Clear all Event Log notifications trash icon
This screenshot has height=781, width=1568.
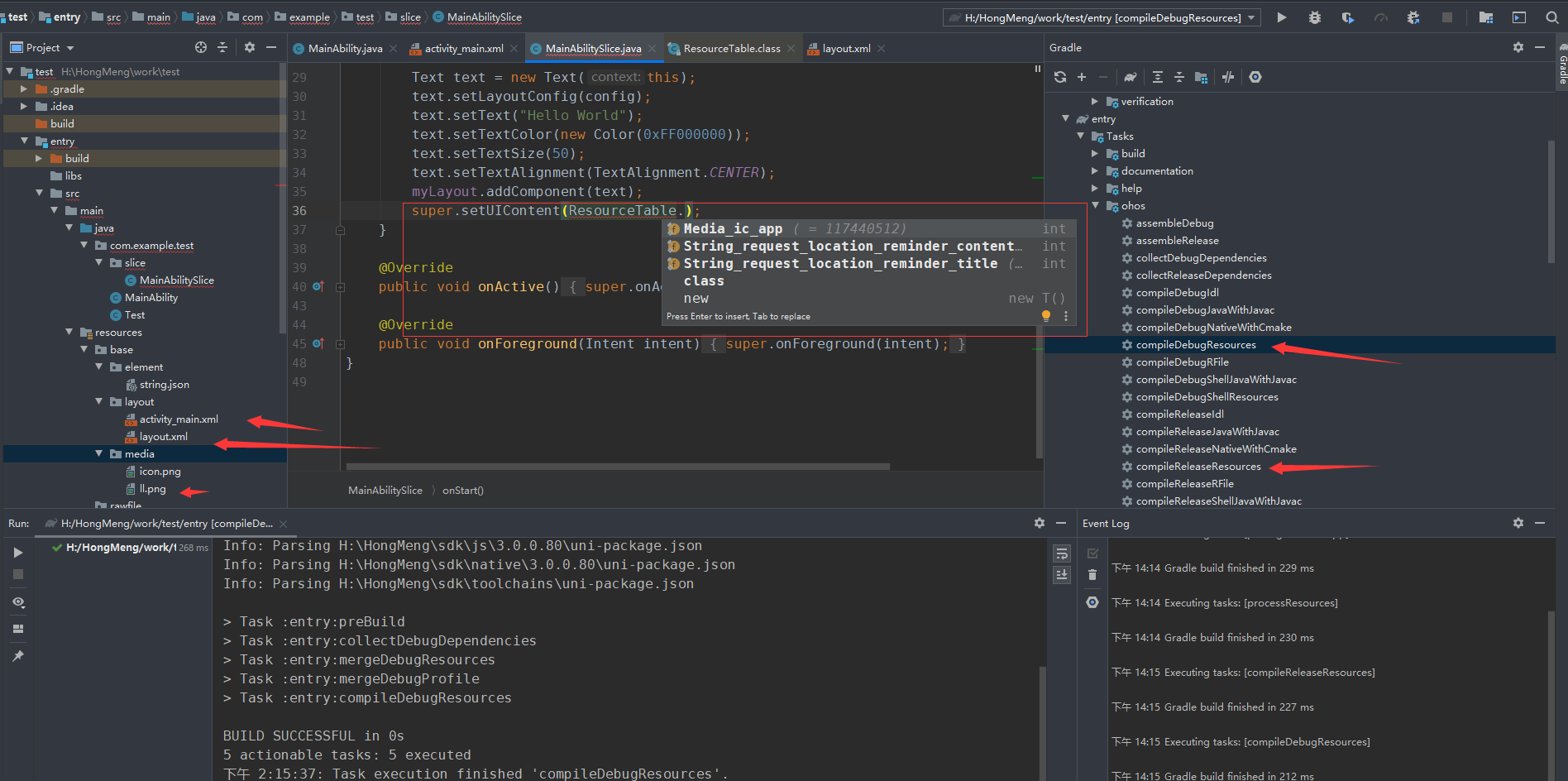[x=1092, y=575]
